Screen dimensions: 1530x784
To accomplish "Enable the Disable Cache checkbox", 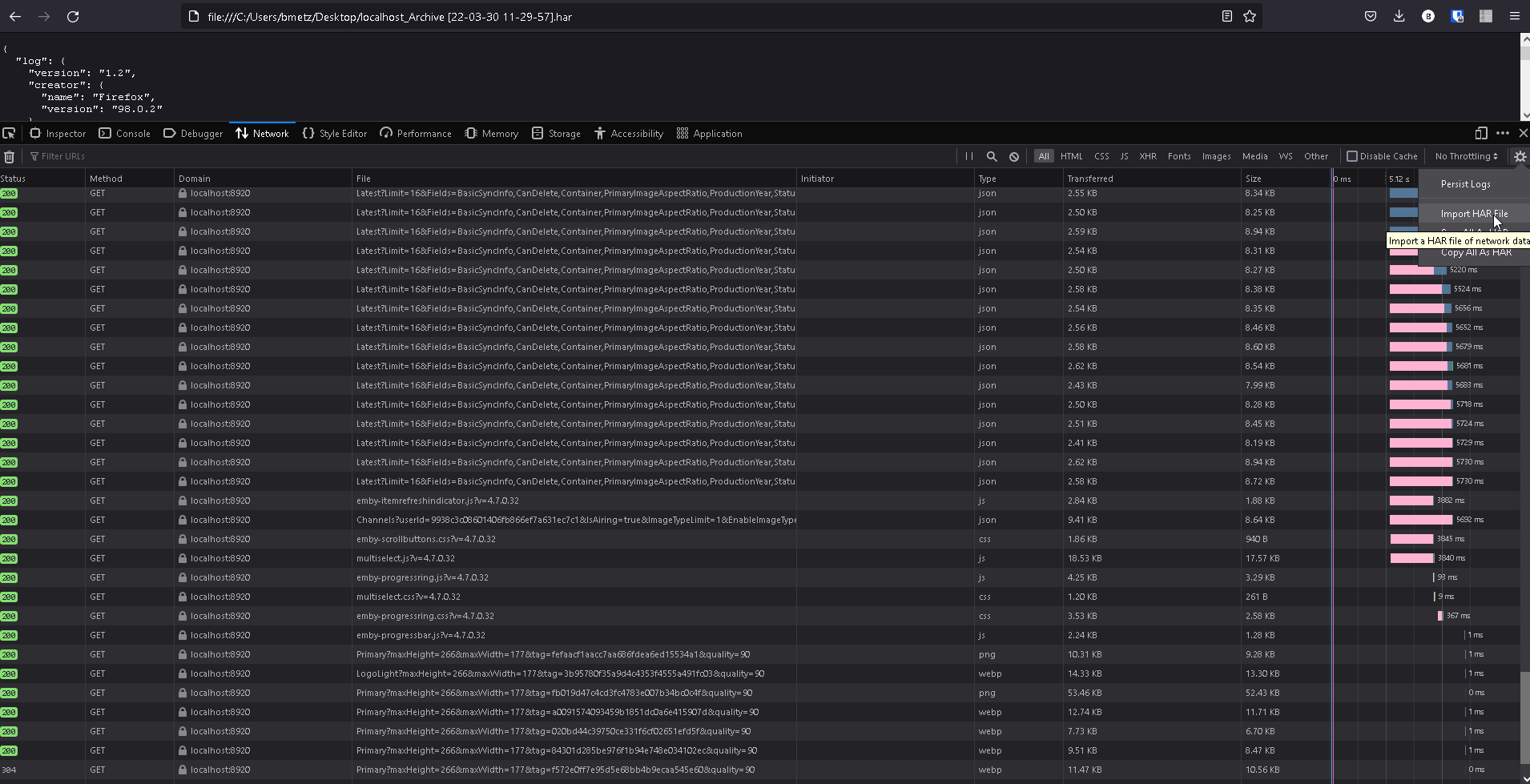I will point(1352,157).
